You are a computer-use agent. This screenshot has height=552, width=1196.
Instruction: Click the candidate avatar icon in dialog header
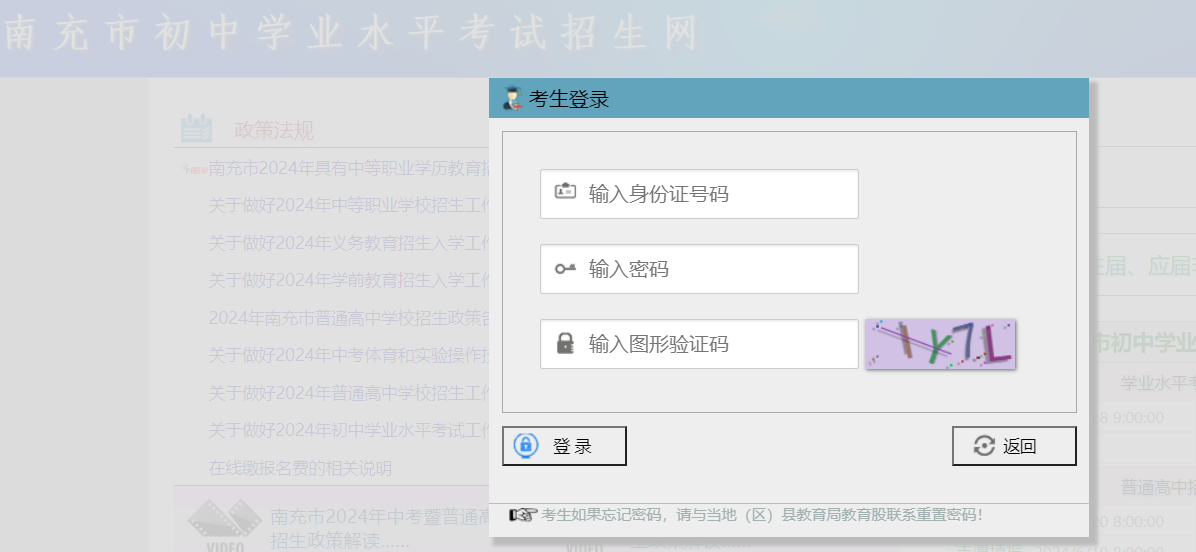pos(513,99)
